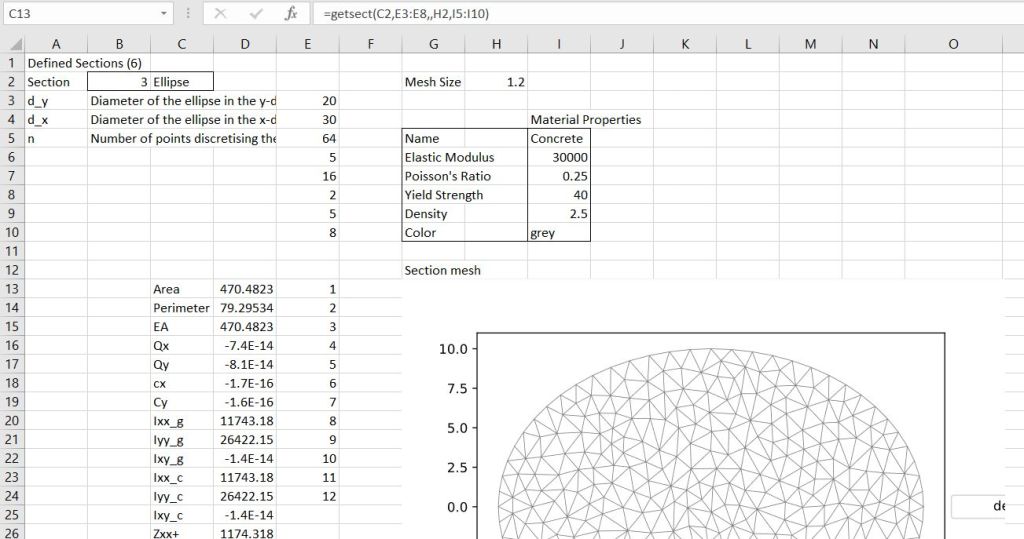Click the Elastic Modulus value 30000
The height and width of the screenshot is (539, 1024).
[558, 157]
